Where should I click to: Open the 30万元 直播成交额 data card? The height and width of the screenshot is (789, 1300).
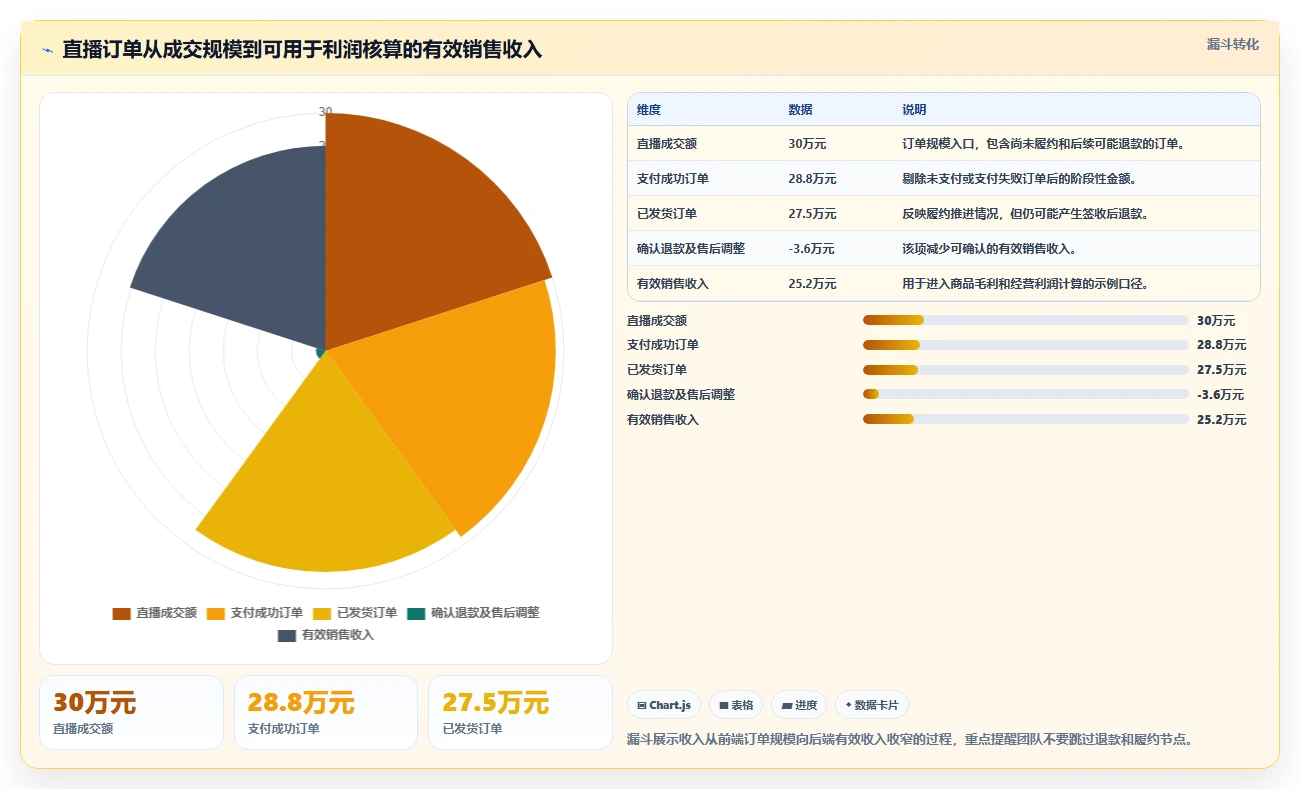(x=131, y=713)
